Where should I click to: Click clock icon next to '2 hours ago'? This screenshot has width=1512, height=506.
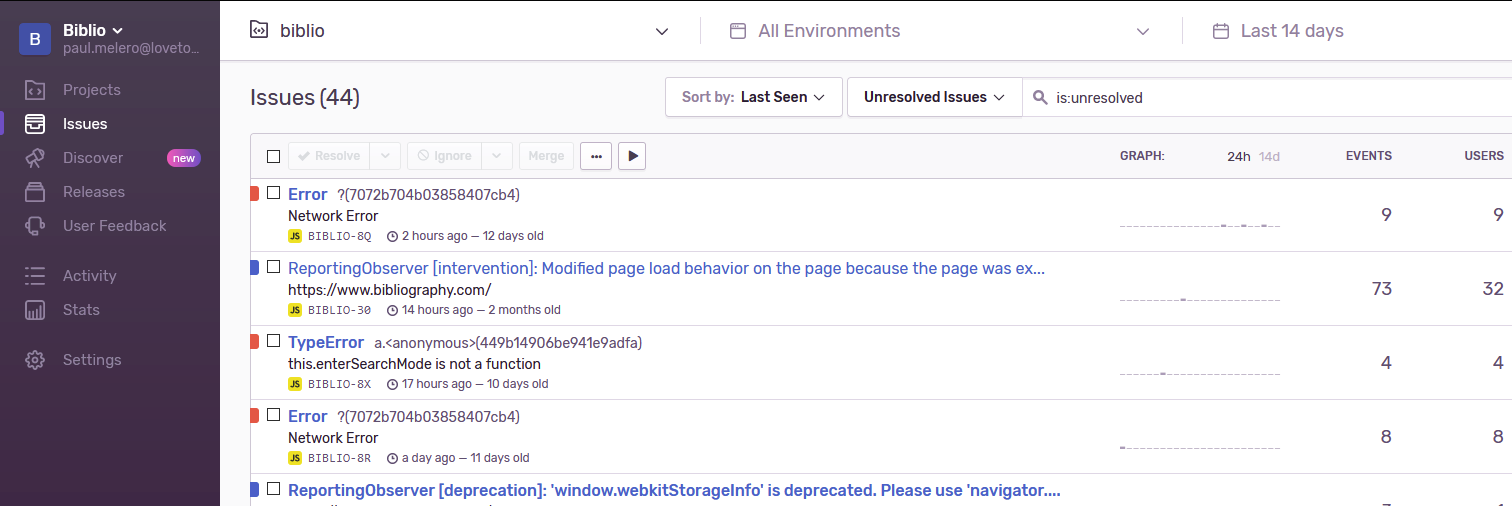coord(392,236)
